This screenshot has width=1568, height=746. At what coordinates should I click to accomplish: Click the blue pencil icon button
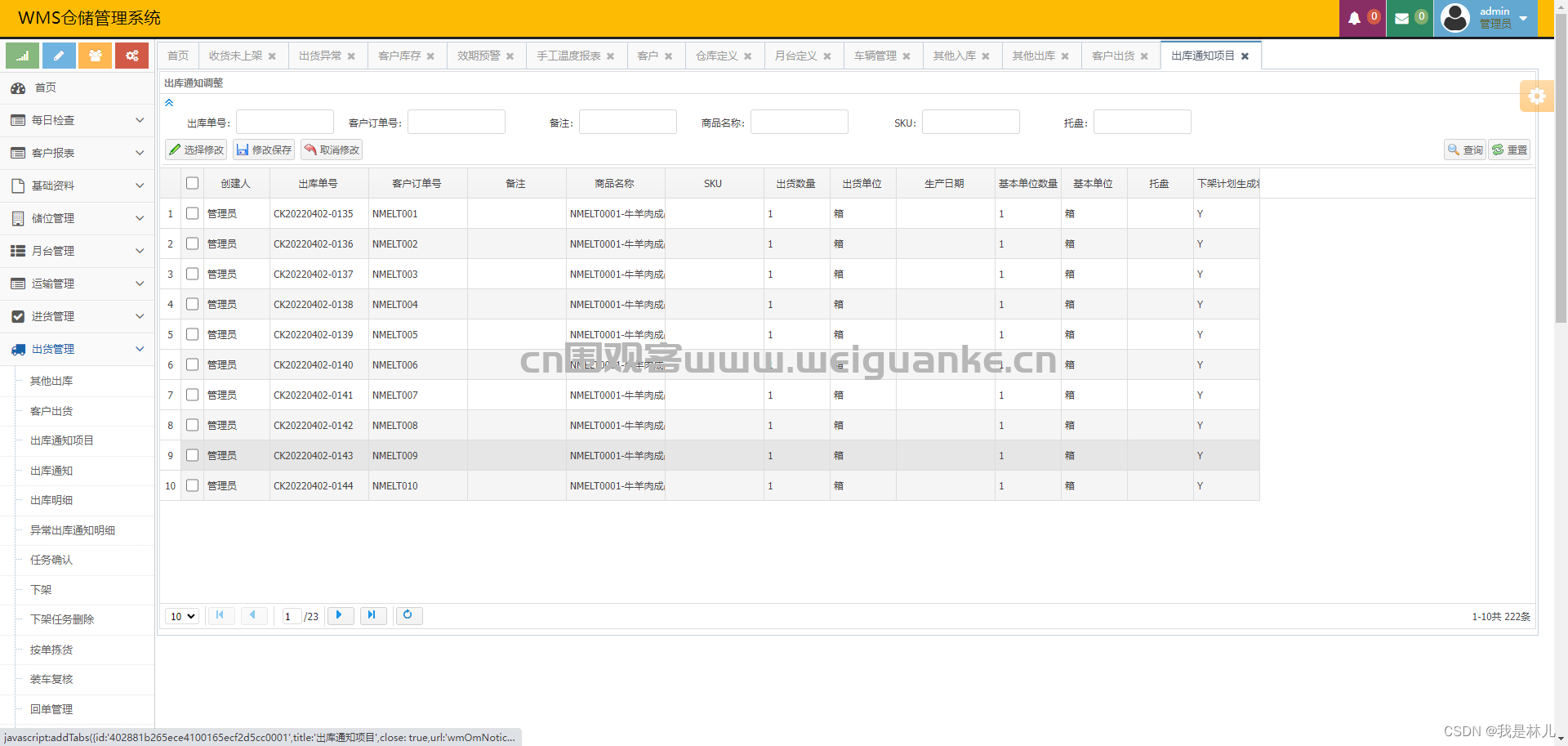59,56
